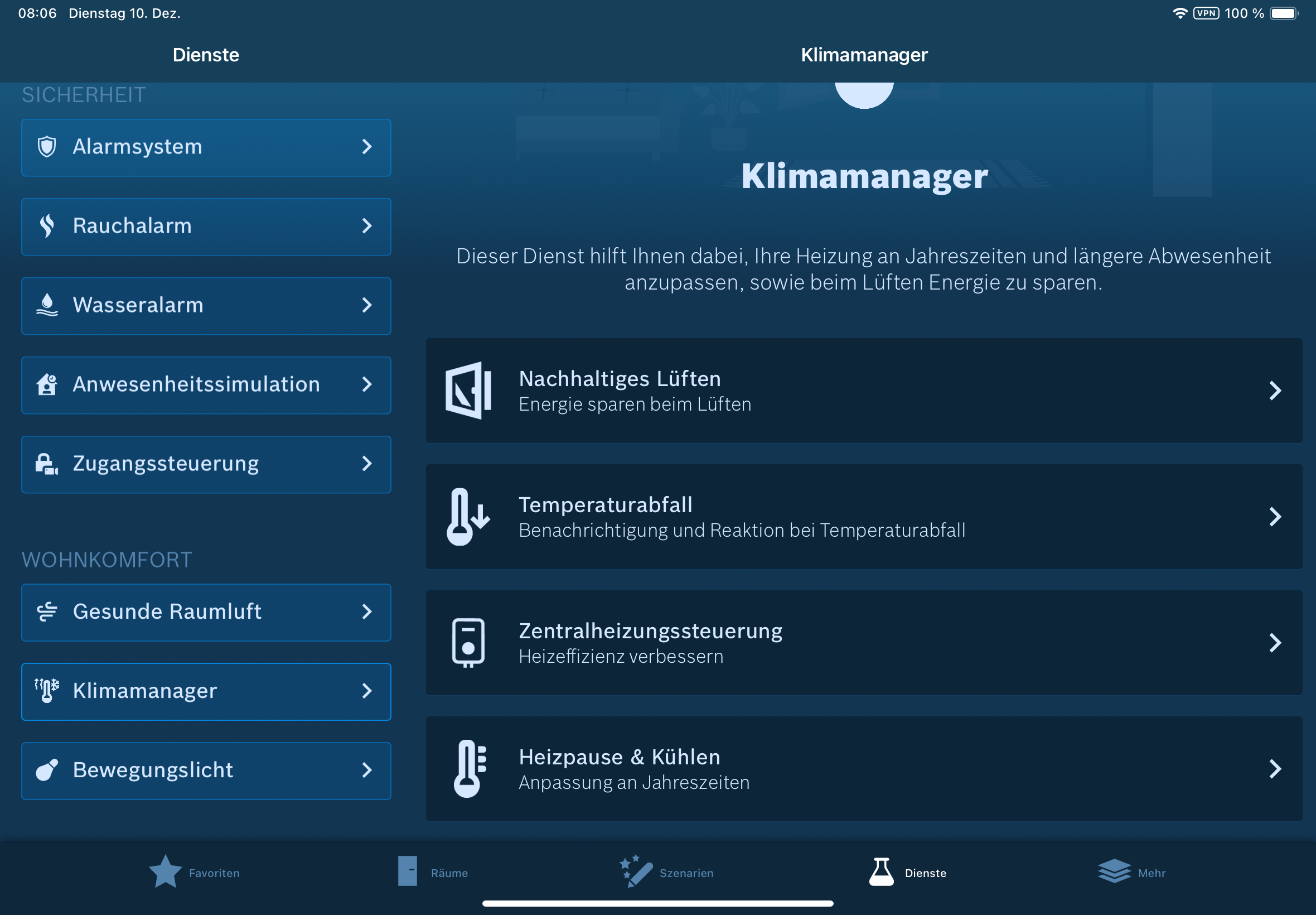
Task: Tap the Alarmsystem shield icon
Action: [x=46, y=147]
